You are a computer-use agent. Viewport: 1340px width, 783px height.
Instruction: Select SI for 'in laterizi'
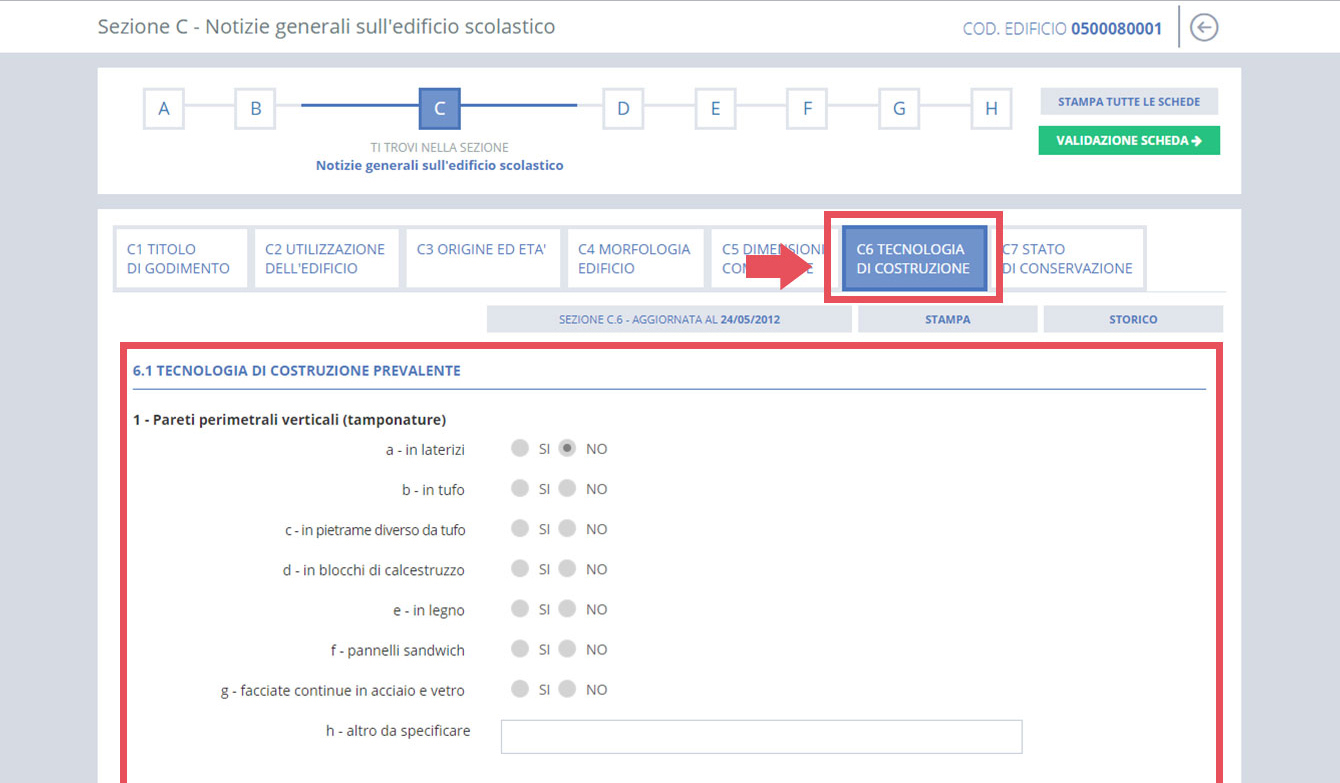(x=519, y=449)
